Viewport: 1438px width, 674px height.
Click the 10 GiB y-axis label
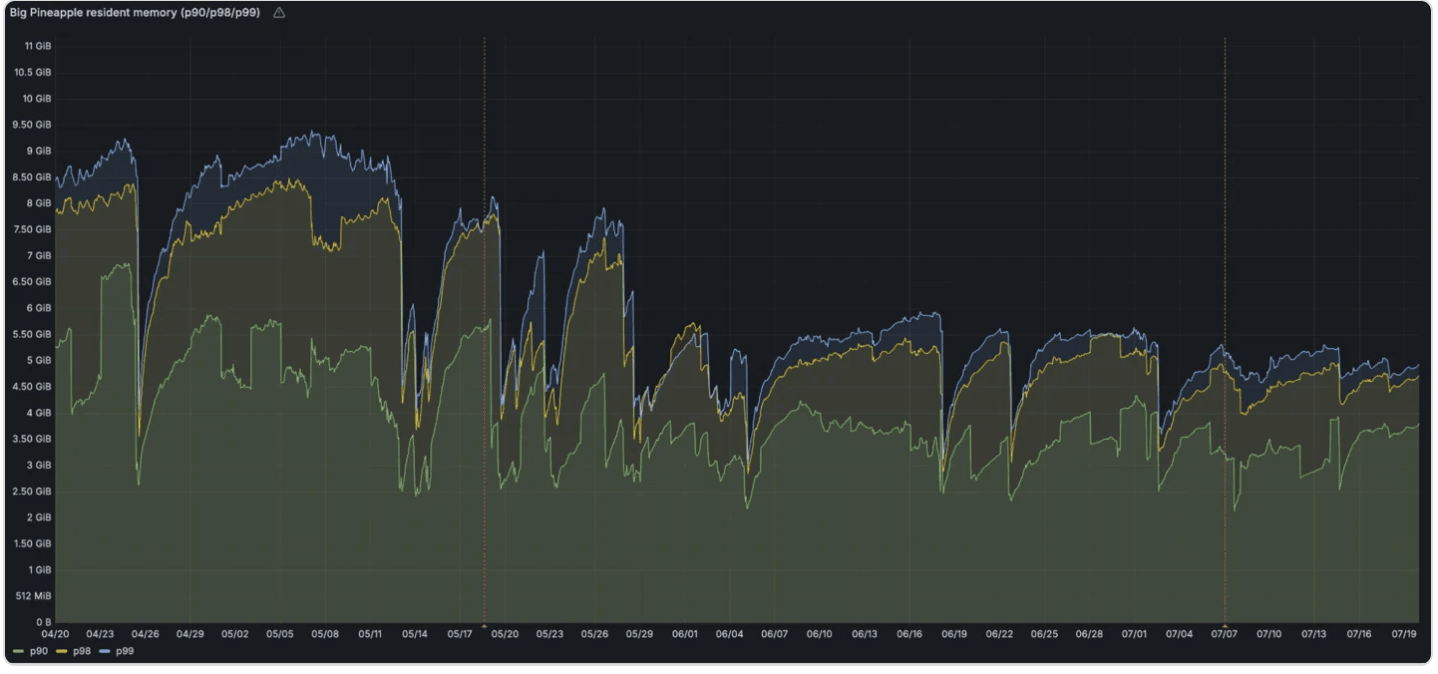pos(38,98)
